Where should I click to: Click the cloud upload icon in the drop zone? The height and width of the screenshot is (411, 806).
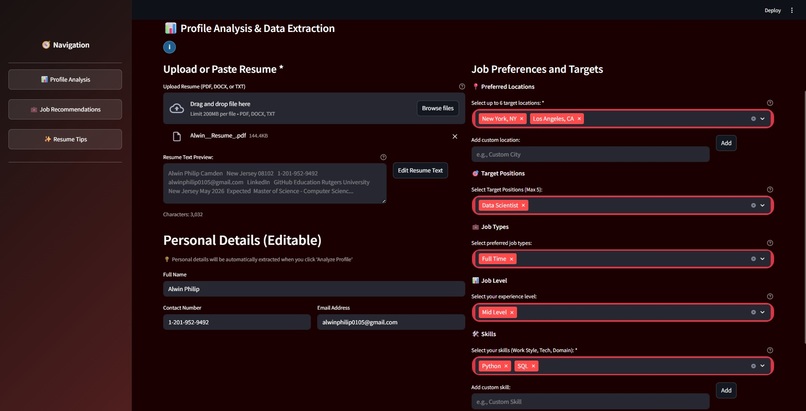[177, 108]
